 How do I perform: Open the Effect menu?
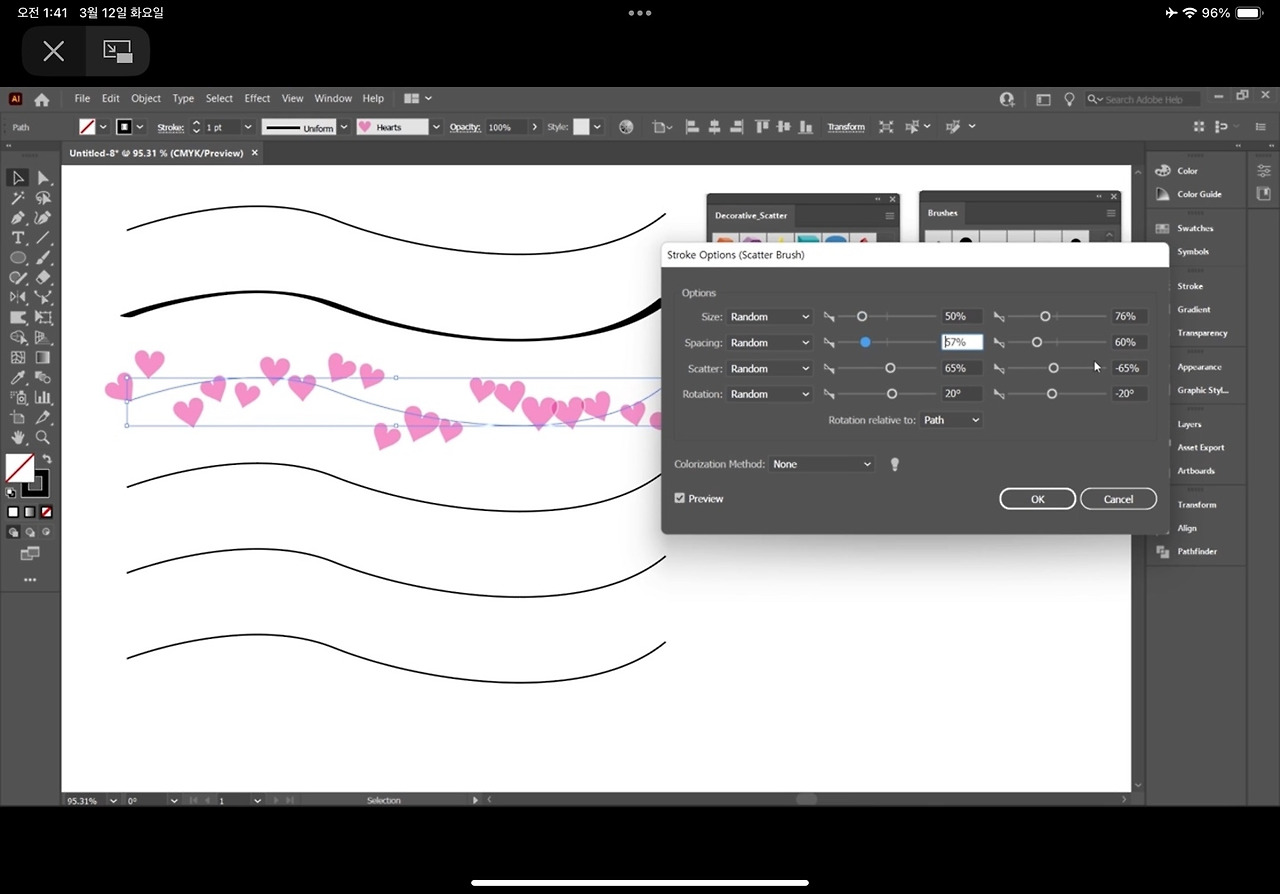pyautogui.click(x=258, y=99)
